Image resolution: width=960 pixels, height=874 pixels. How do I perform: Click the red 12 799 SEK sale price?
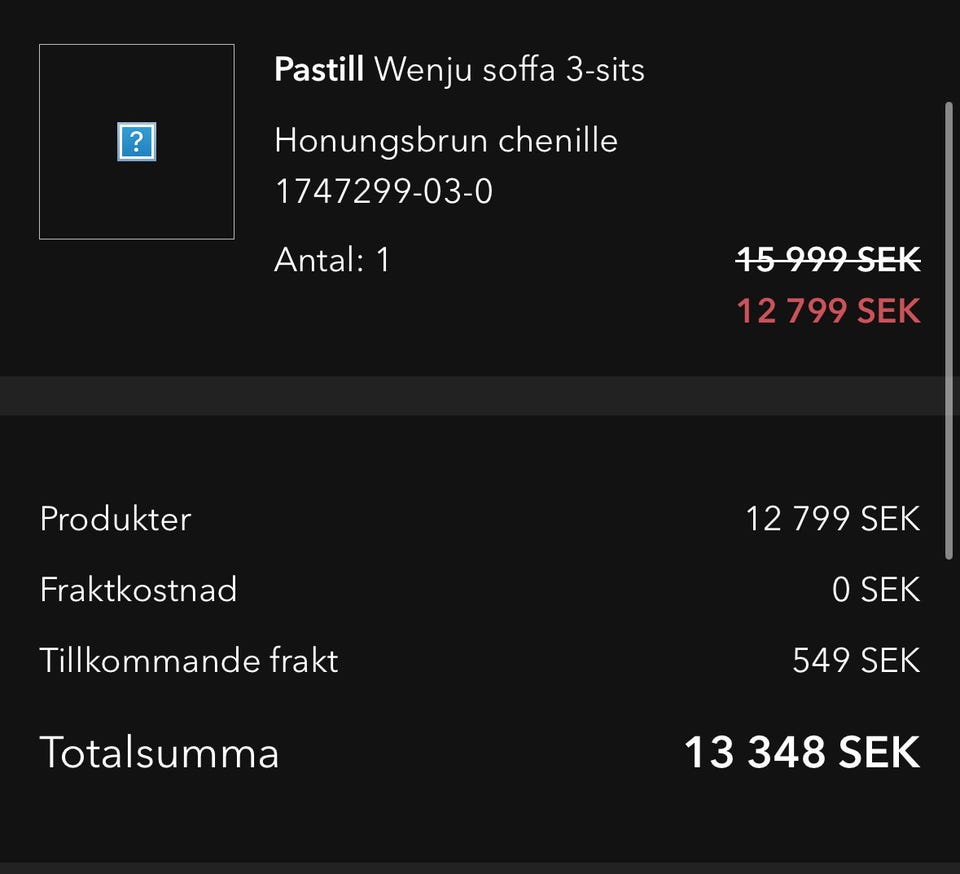click(828, 311)
